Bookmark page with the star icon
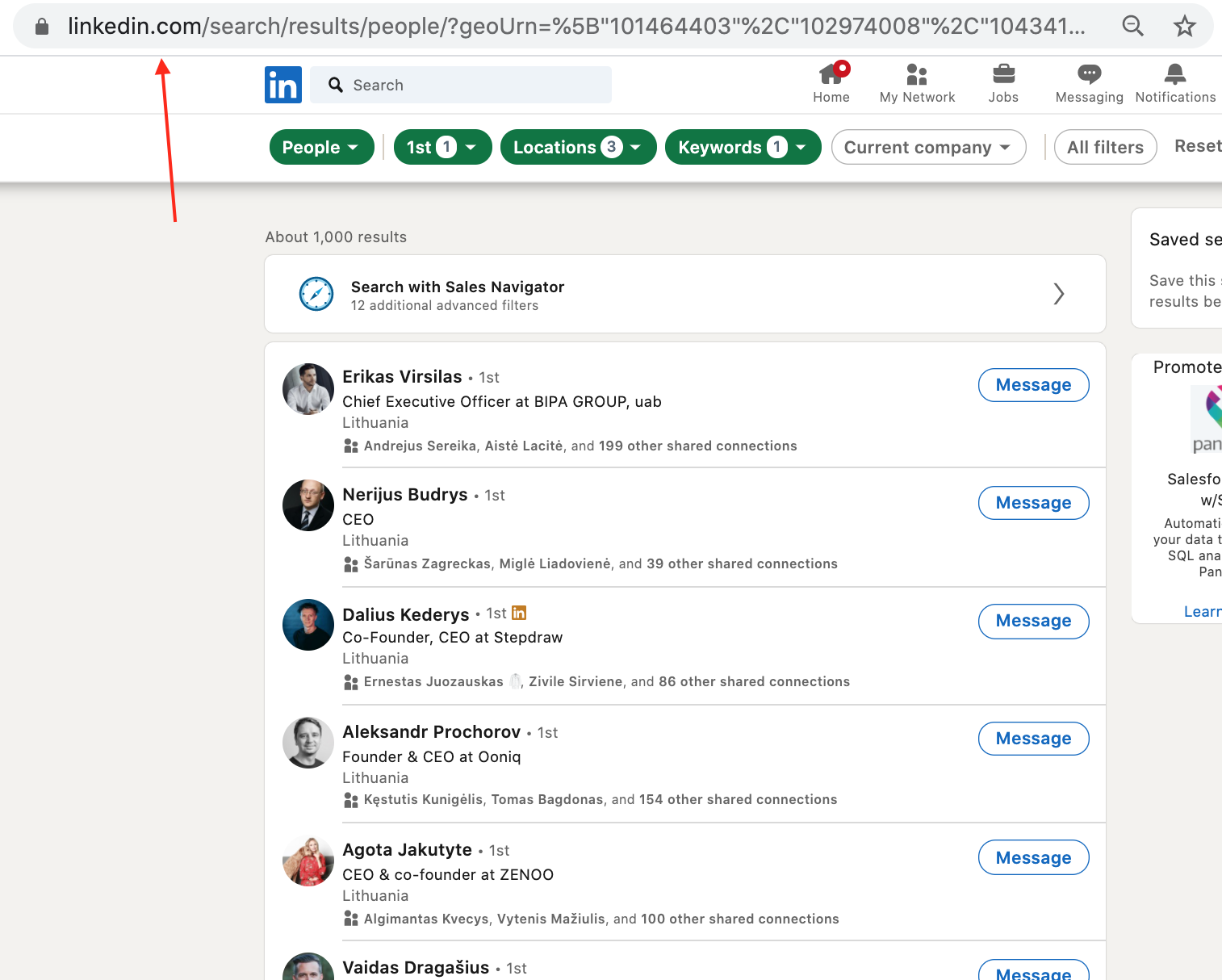 (1184, 26)
